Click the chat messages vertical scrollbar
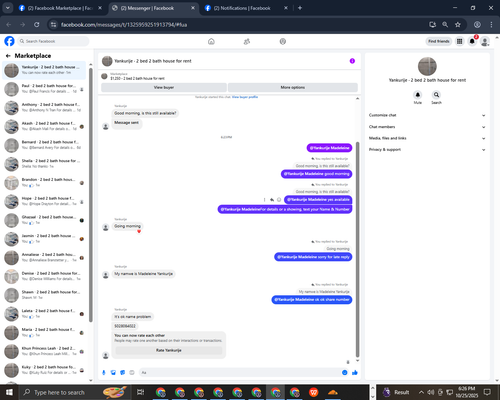 pos(358,249)
